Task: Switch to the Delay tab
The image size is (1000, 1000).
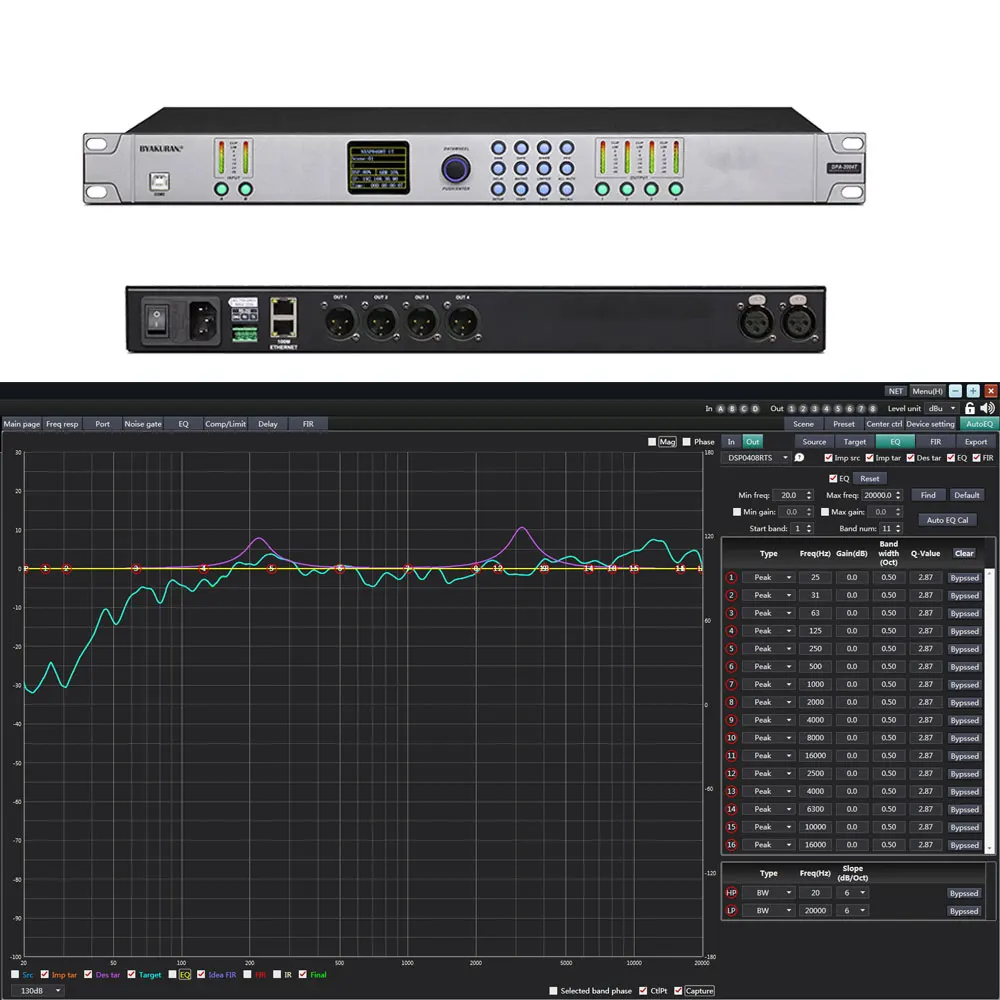Action: click(x=267, y=424)
